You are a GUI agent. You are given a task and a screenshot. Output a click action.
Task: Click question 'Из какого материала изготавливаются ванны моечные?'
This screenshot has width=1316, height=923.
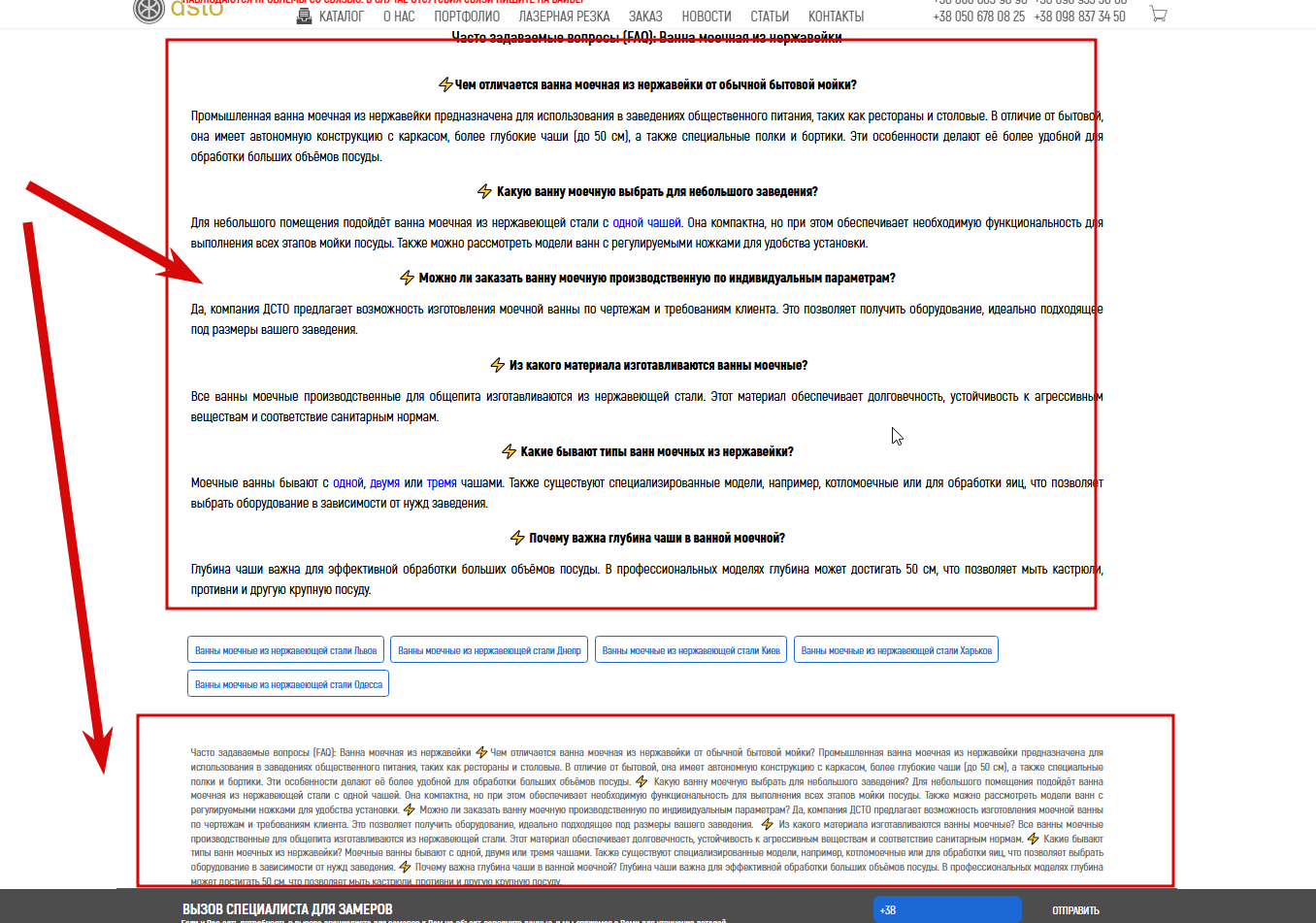[x=658, y=365]
